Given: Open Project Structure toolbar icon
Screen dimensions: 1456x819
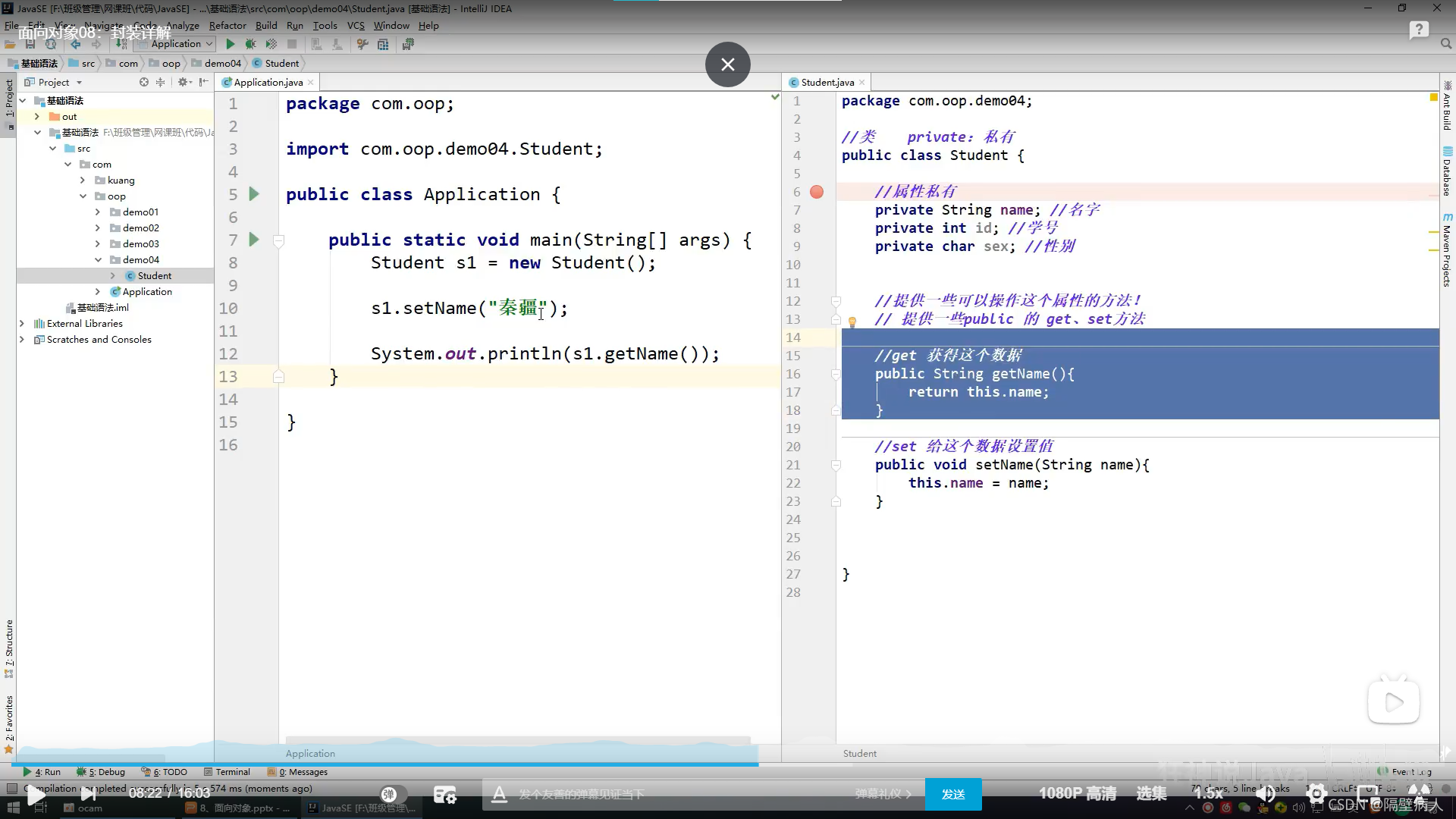Looking at the screenshot, I should 383,44.
